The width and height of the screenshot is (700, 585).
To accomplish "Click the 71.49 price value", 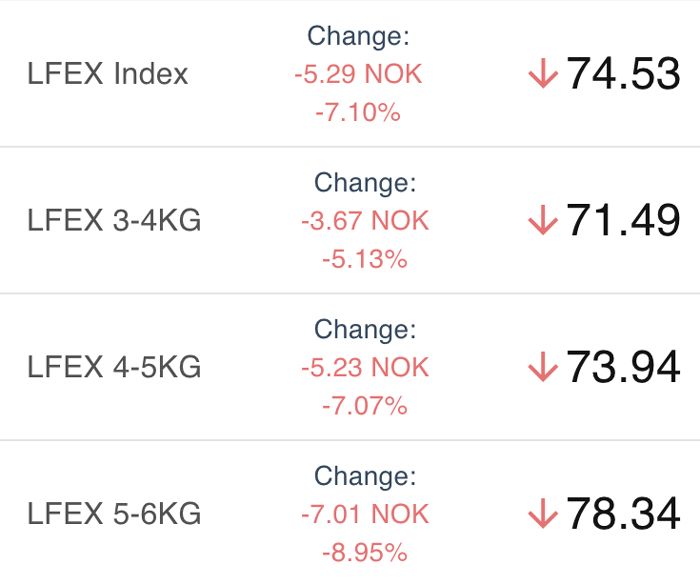I will (623, 220).
